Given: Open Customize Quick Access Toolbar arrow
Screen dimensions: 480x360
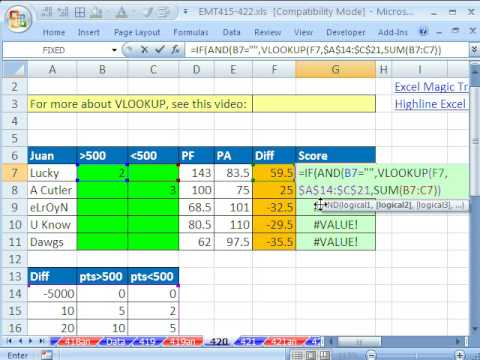Looking at the screenshot, I should [x=186, y=12].
